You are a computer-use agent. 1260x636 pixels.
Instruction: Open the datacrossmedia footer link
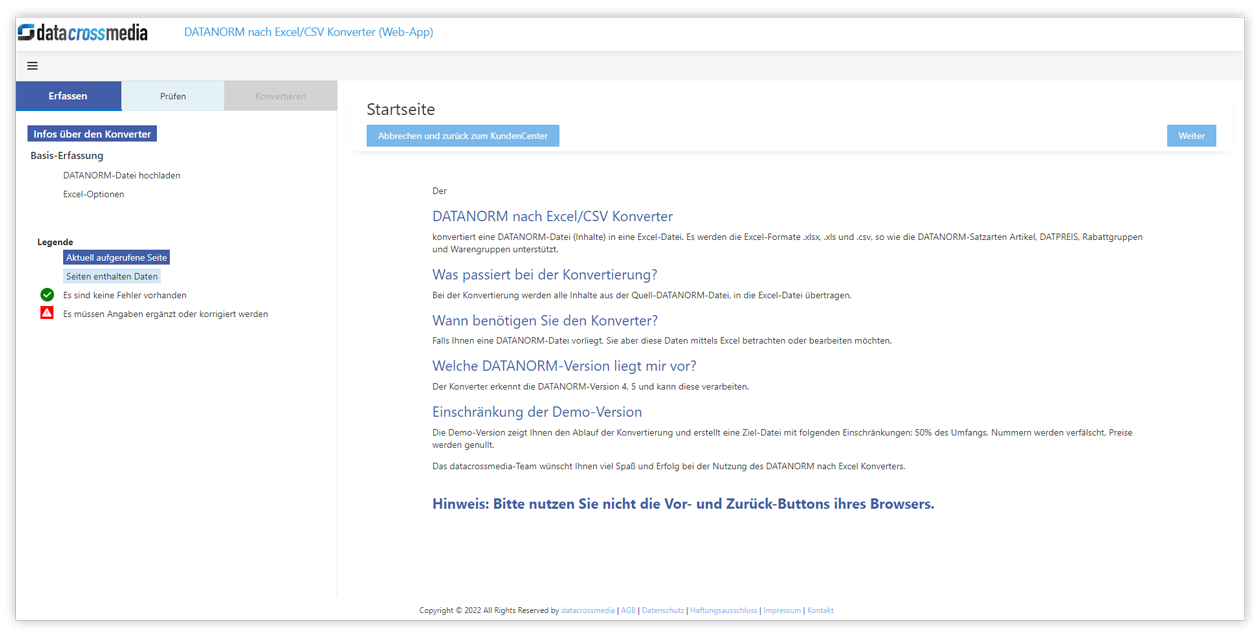(588, 610)
